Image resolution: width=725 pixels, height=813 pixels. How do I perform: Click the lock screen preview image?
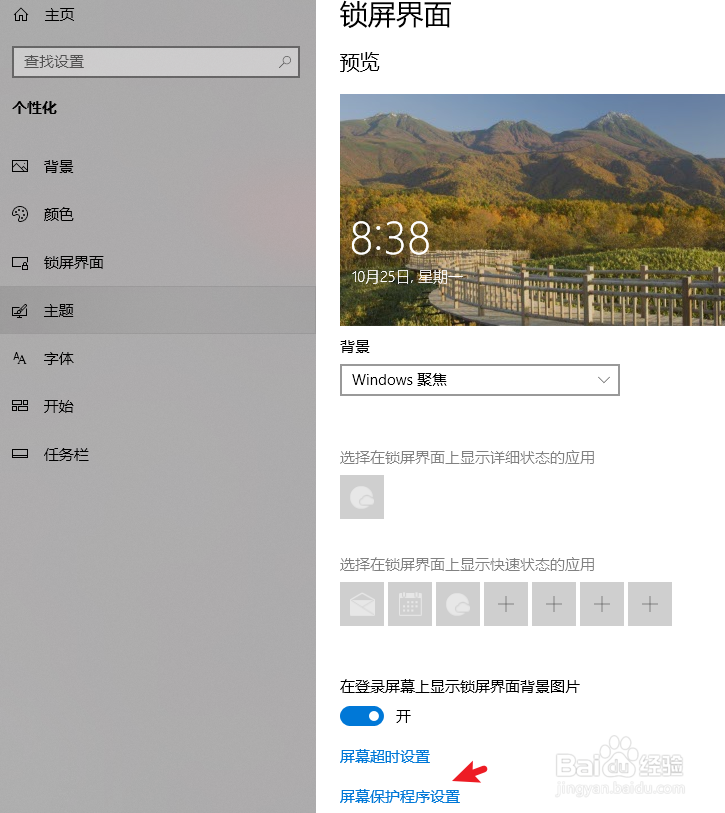[x=532, y=209]
